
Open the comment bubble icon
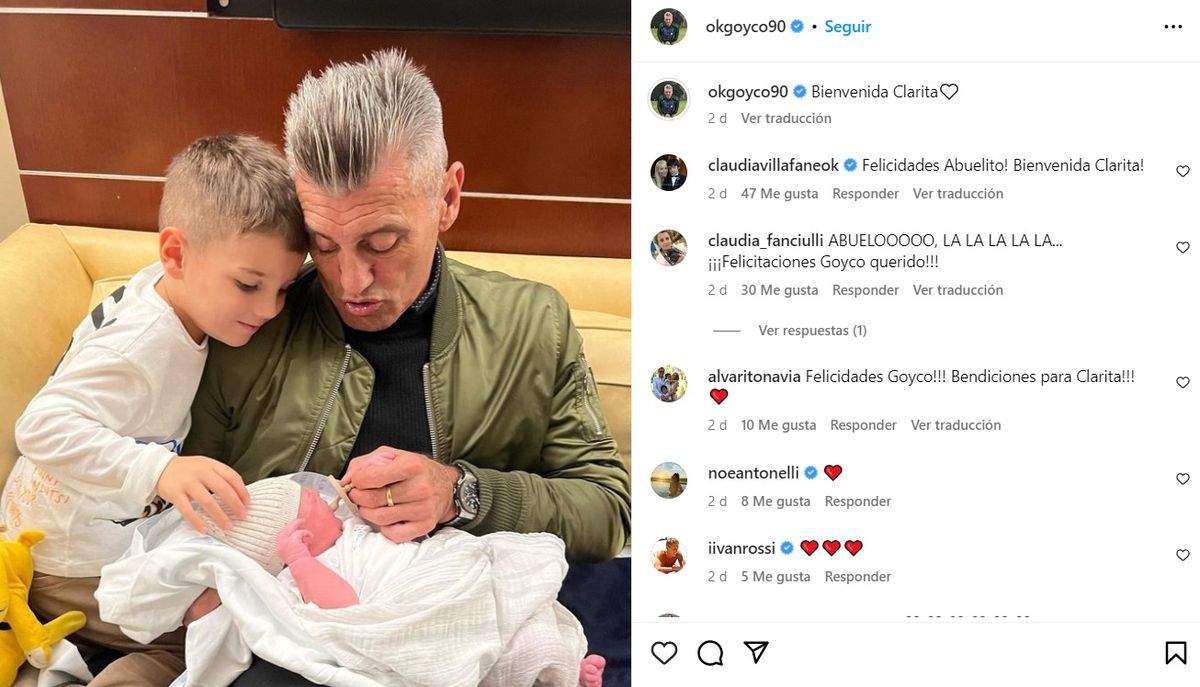click(x=710, y=653)
